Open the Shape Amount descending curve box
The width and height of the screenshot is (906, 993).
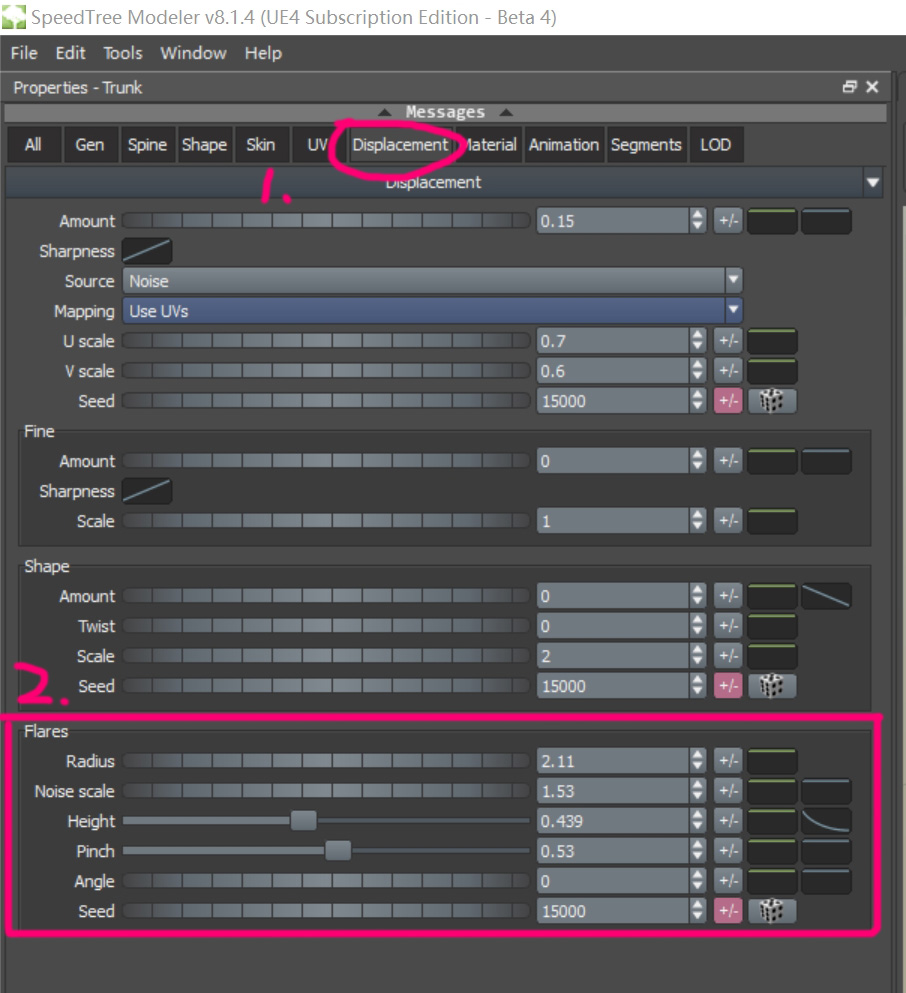826,596
